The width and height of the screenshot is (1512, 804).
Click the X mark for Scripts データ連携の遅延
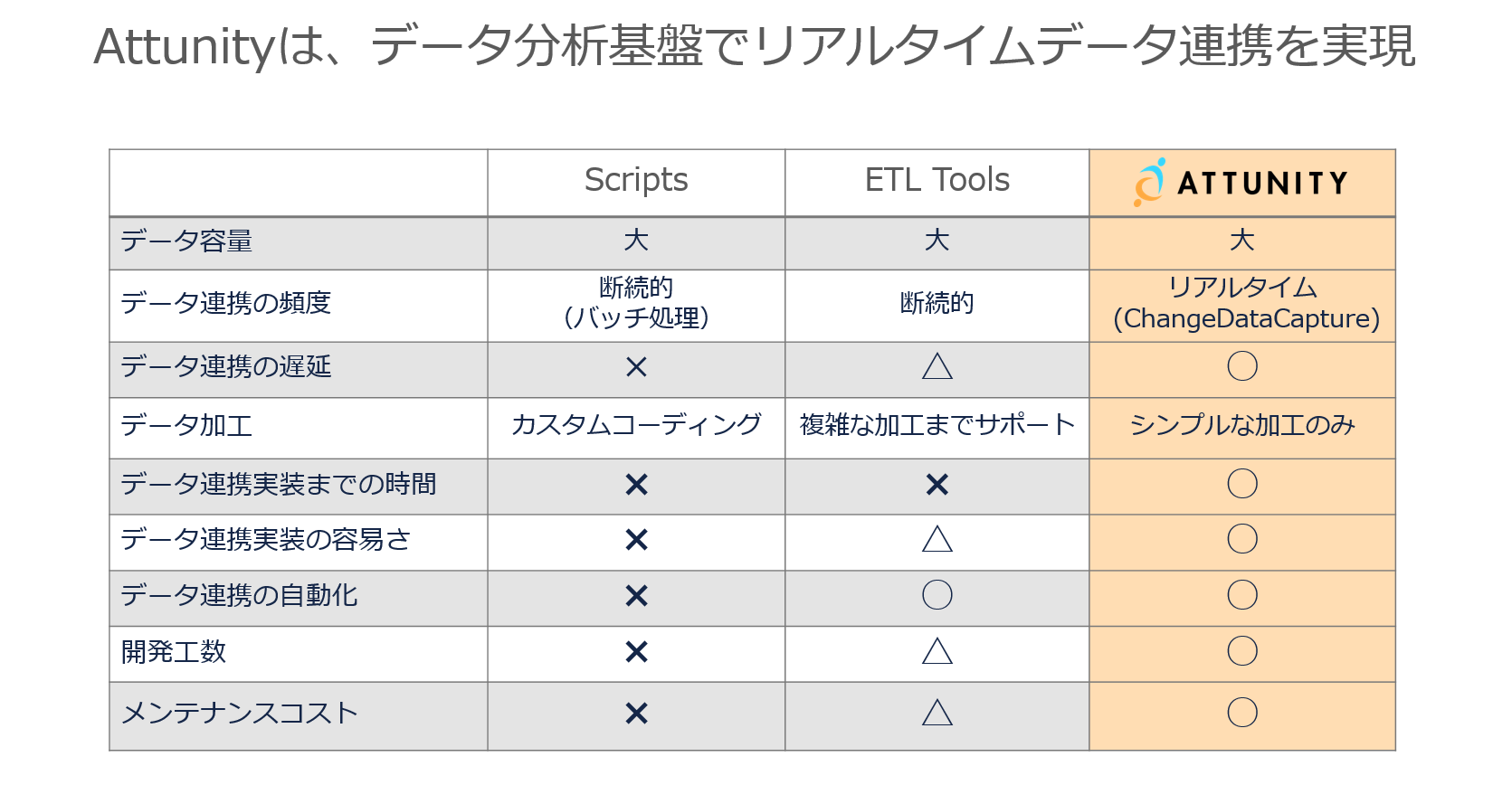pos(636,367)
